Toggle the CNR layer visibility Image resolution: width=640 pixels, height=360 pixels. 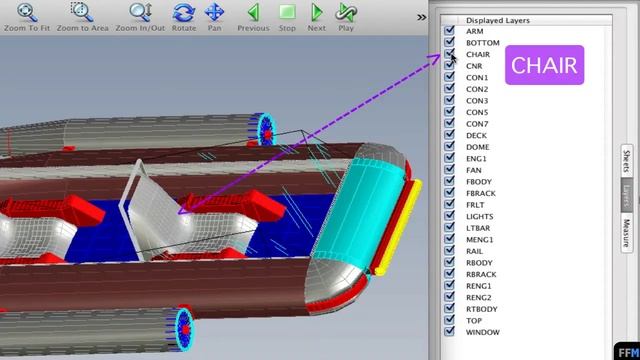(449, 65)
